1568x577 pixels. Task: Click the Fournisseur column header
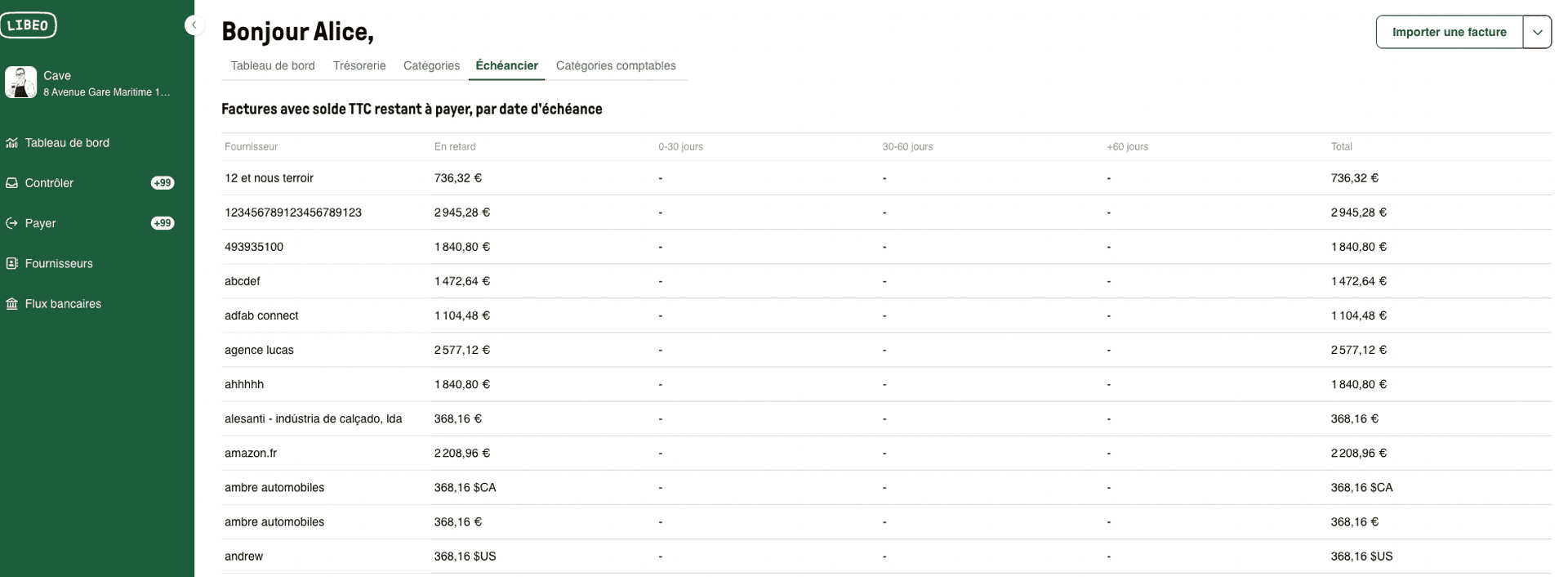click(x=251, y=147)
